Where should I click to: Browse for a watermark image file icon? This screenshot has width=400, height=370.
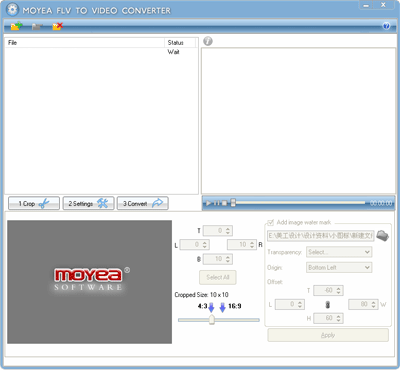click(383, 236)
